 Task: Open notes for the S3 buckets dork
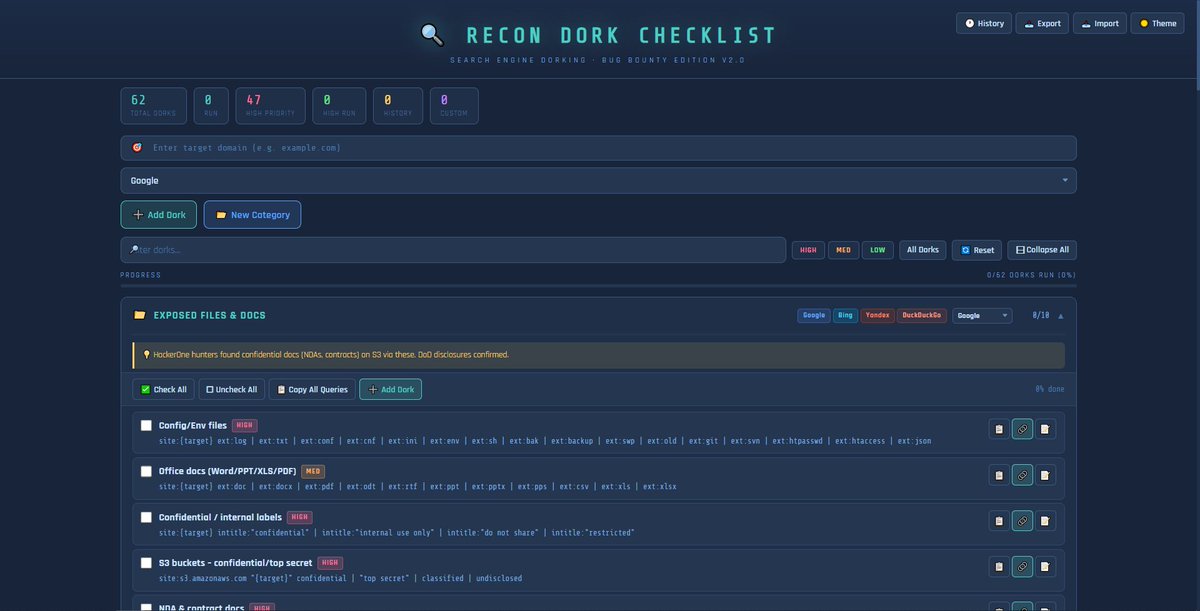1045,567
